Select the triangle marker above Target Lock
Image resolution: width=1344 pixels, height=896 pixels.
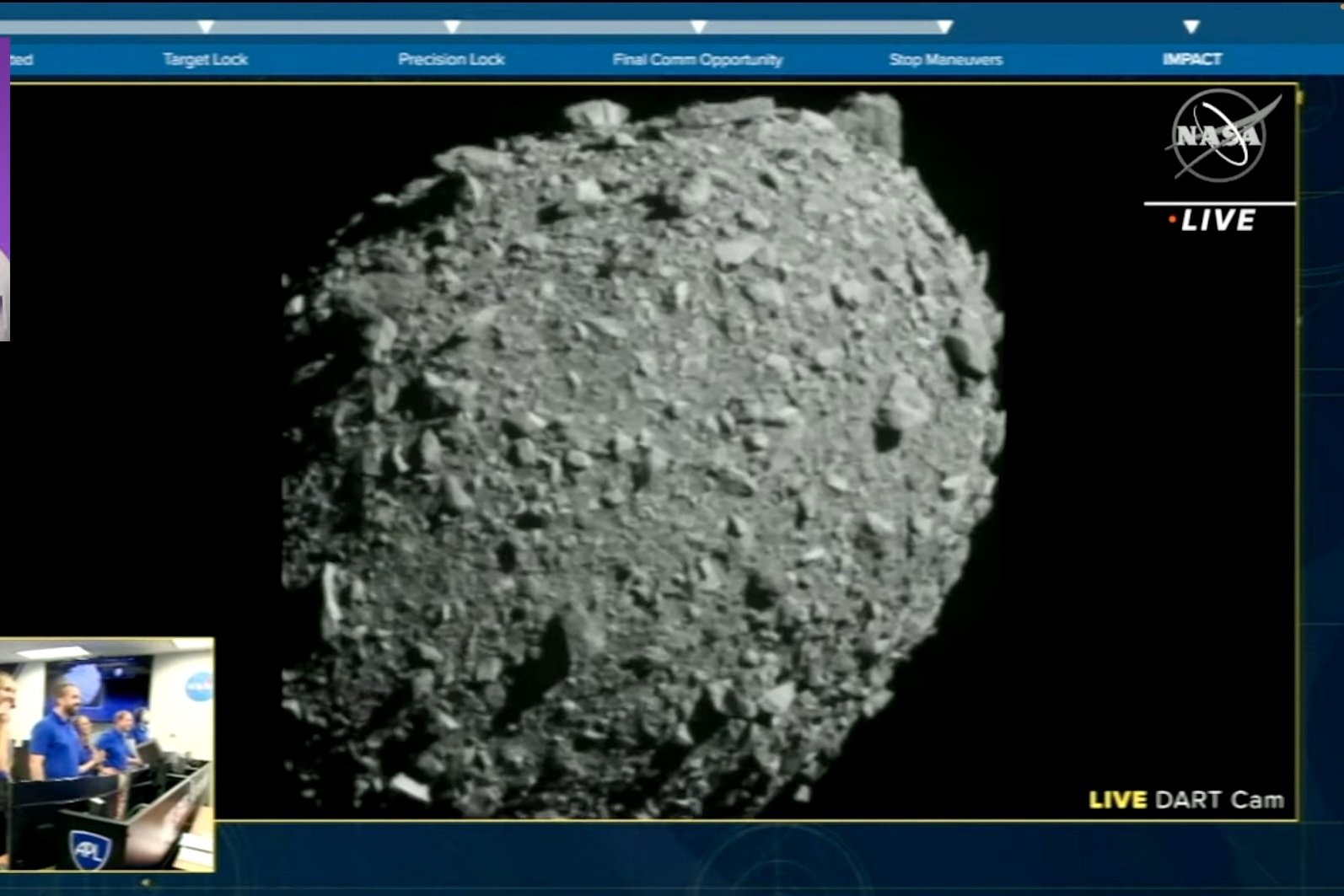coord(206,27)
